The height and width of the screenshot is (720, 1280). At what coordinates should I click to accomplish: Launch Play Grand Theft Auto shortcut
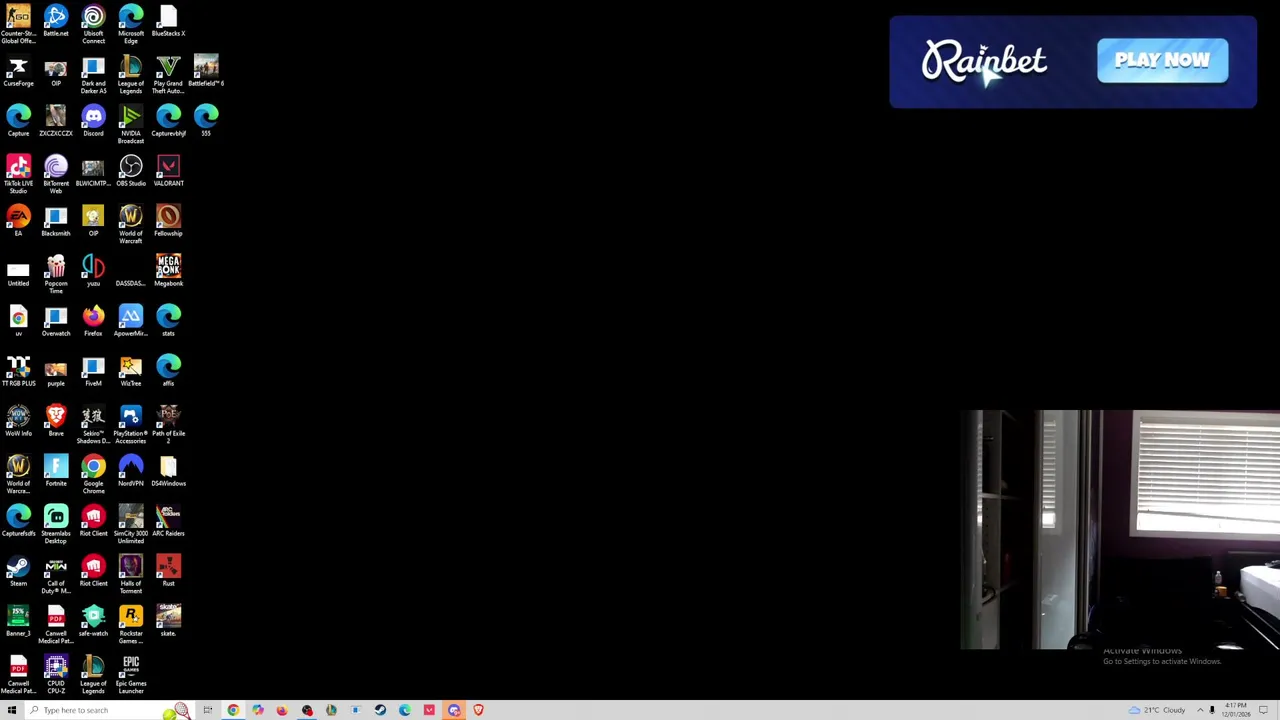point(168,75)
